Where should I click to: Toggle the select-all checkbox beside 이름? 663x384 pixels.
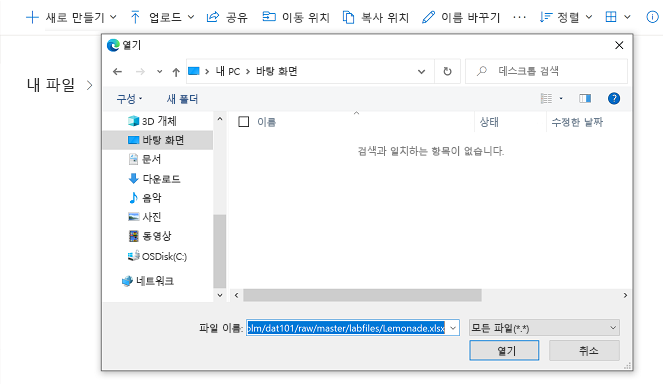244,122
